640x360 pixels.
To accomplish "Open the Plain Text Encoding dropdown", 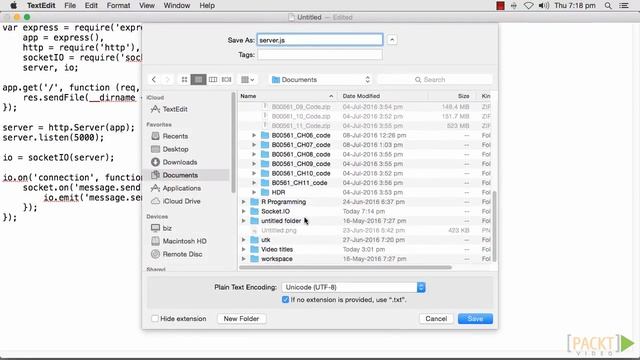I will pos(353,287).
